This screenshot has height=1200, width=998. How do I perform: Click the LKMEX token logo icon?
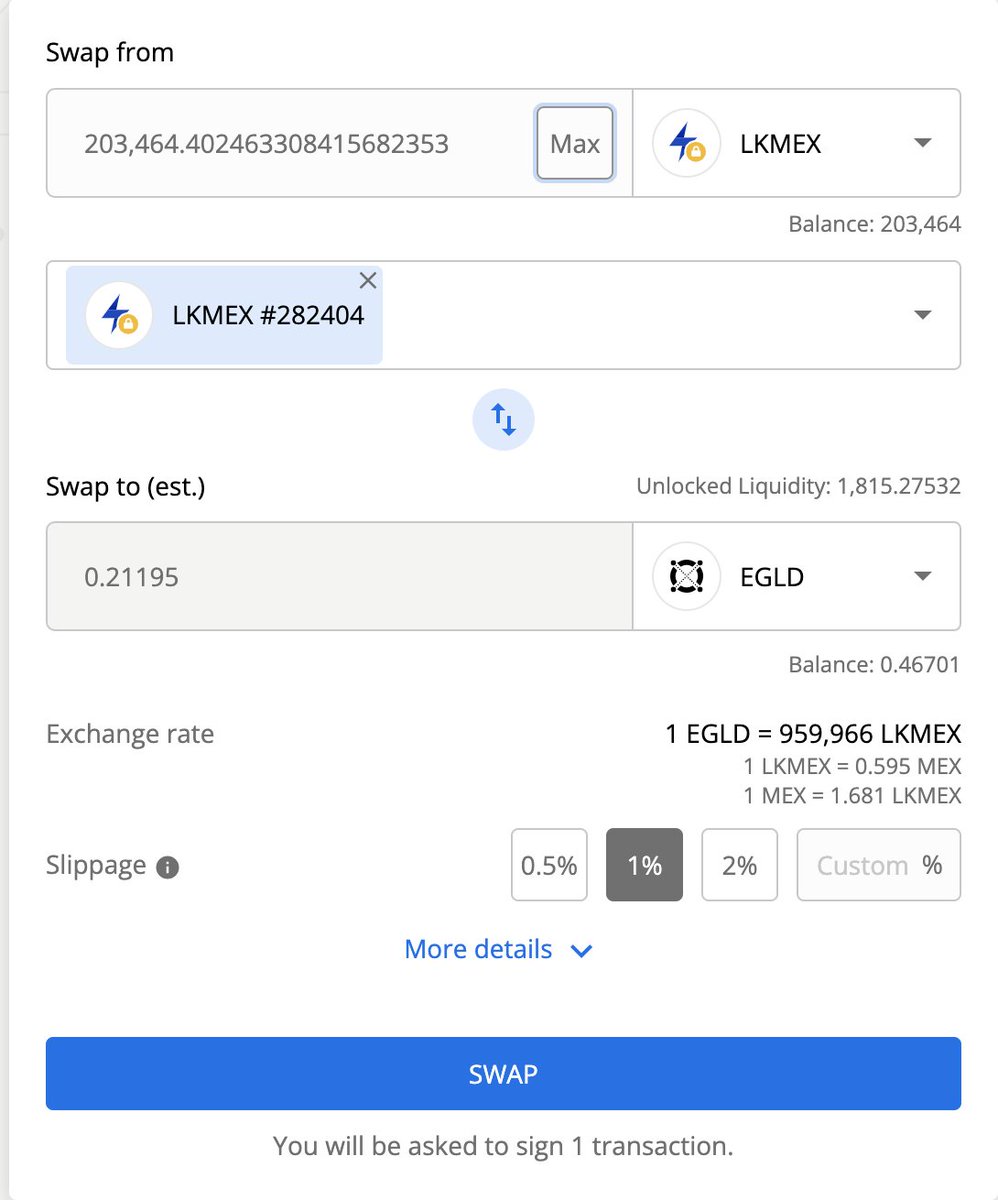(686, 143)
